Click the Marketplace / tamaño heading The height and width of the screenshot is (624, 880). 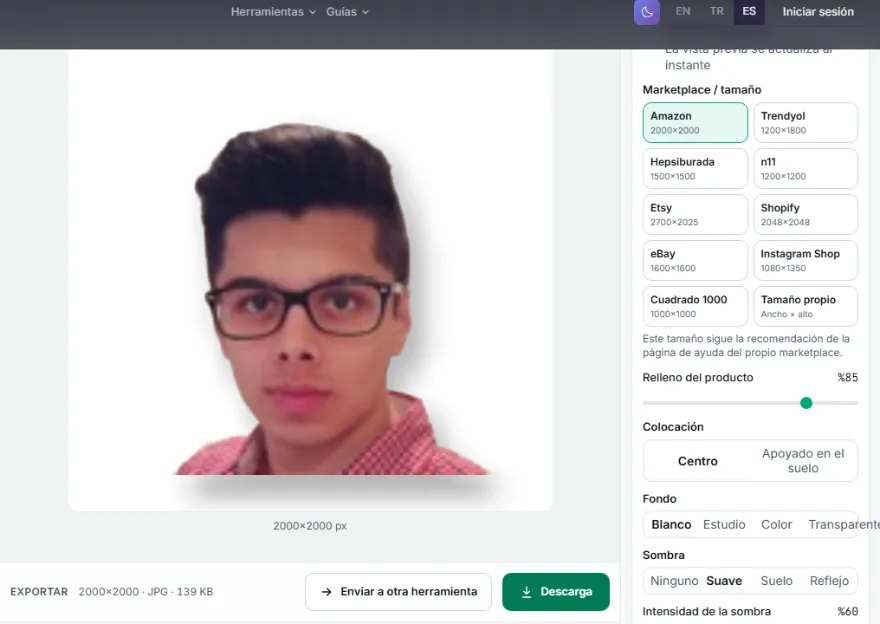702,90
